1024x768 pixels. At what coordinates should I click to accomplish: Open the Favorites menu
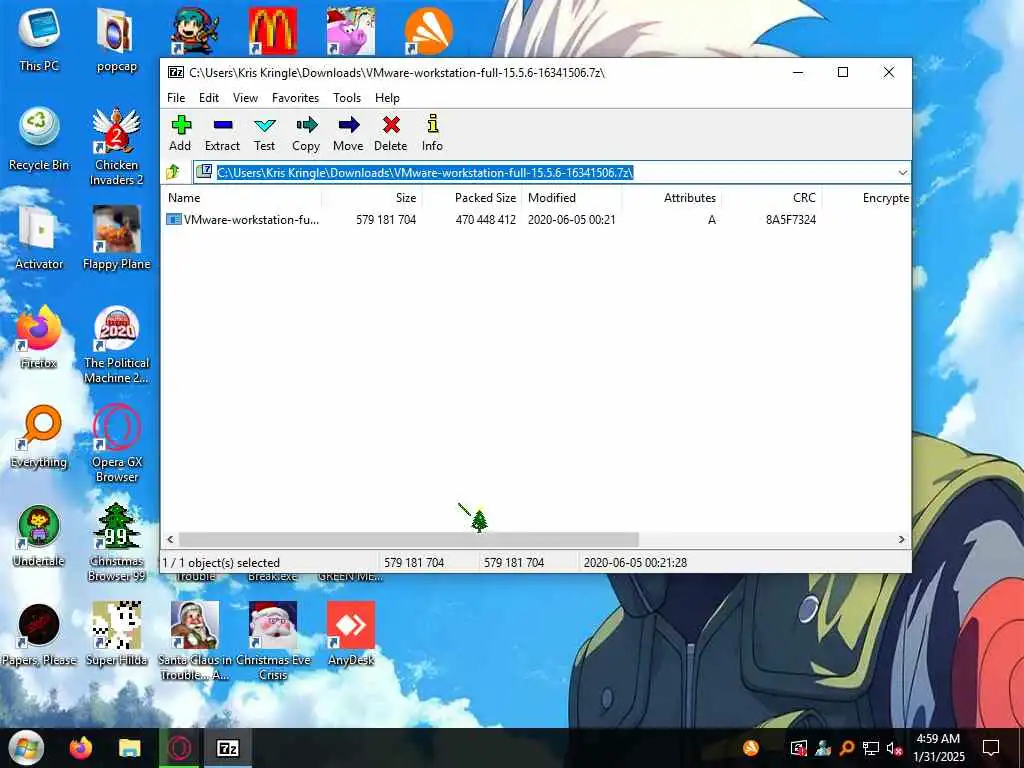coord(295,98)
